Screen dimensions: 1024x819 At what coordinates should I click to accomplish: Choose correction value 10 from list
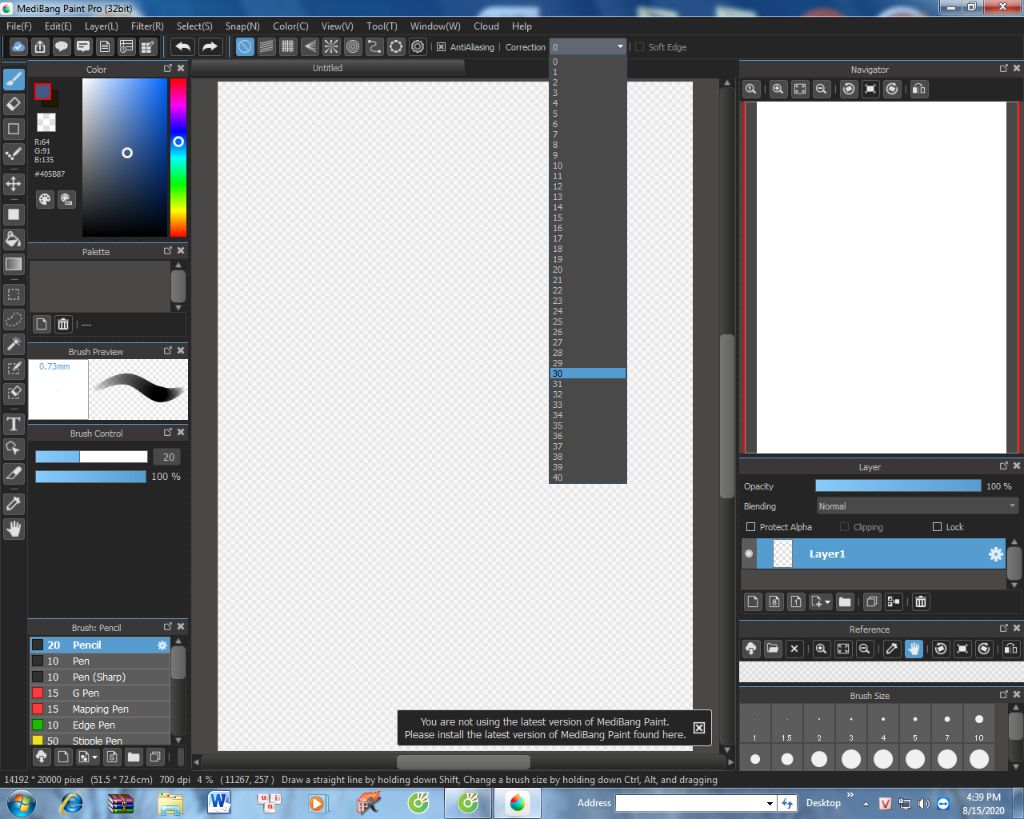point(588,166)
